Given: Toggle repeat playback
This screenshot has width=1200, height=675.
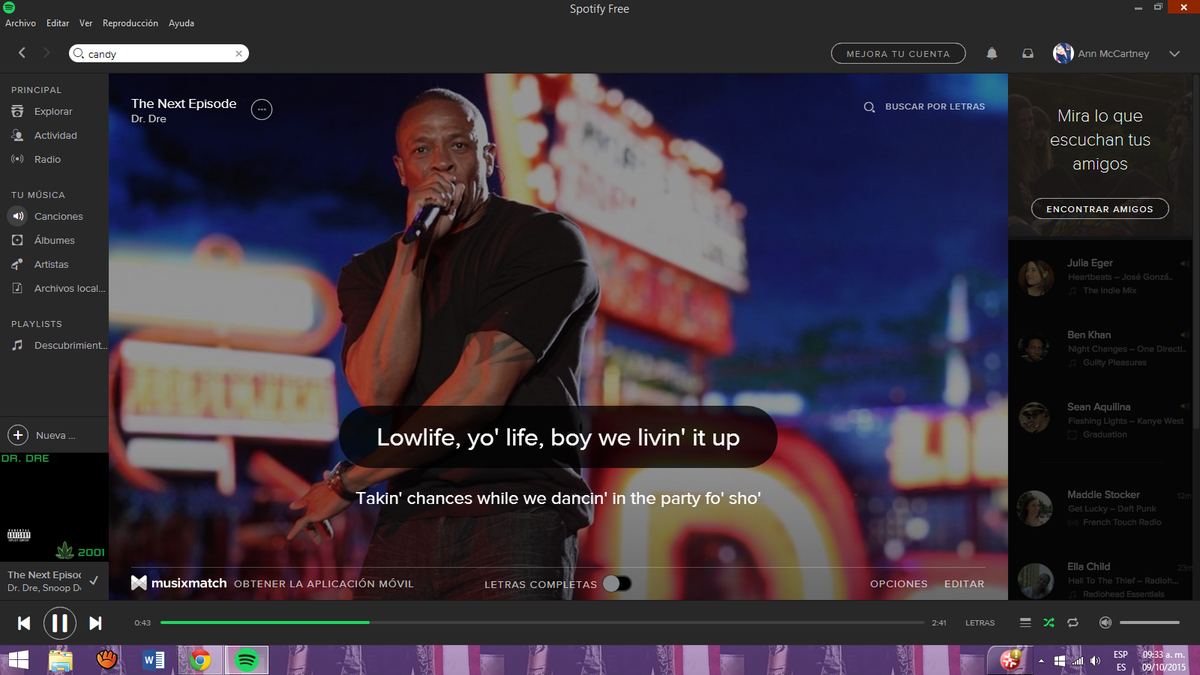Looking at the screenshot, I should tap(1073, 623).
